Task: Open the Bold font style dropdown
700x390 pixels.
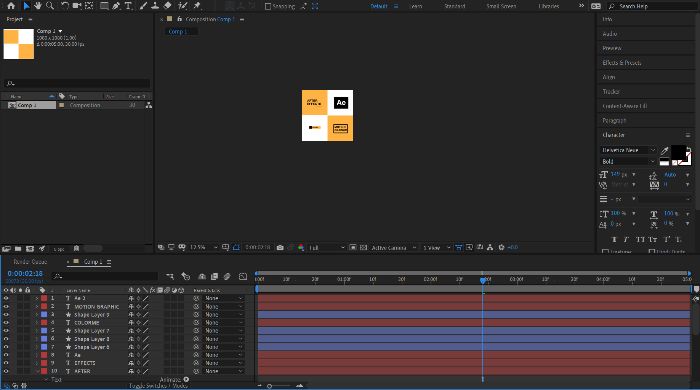Action: pyautogui.click(x=628, y=161)
